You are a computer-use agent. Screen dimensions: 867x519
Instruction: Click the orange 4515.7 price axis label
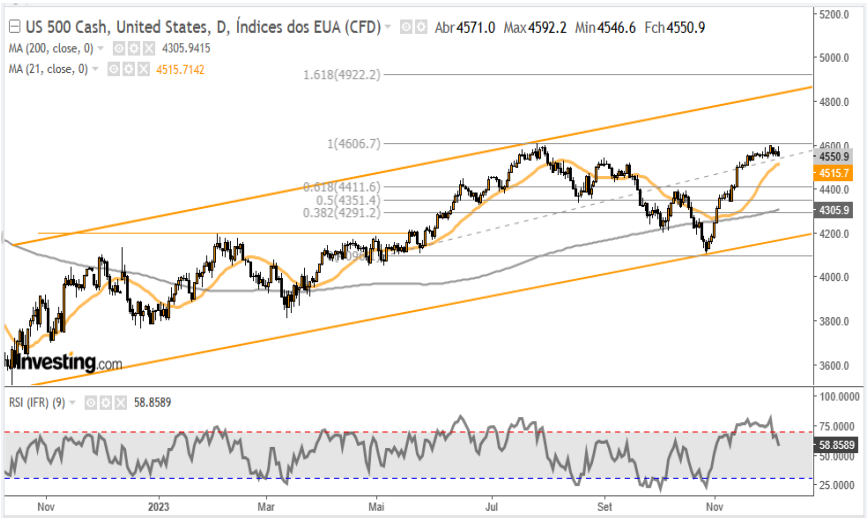[833, 174]
